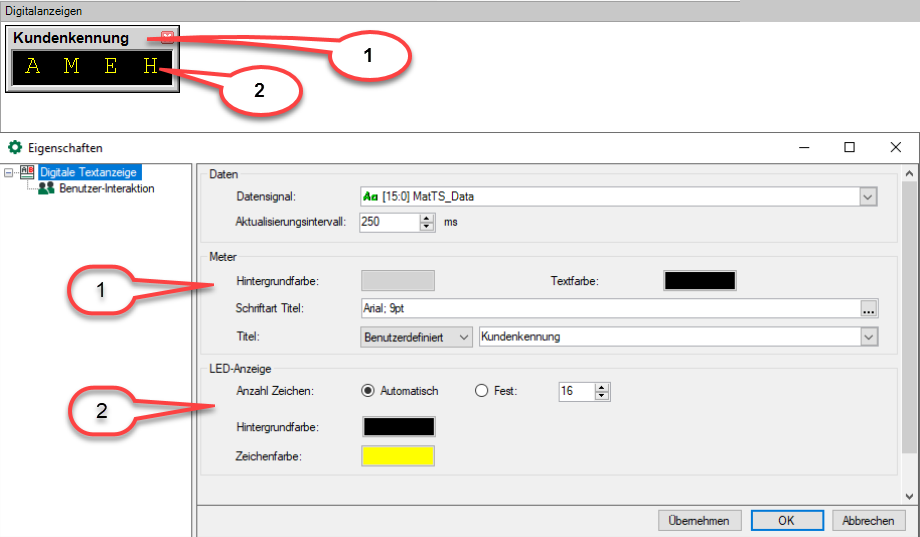Click the Fest character count field

click(x=577, y=391)
